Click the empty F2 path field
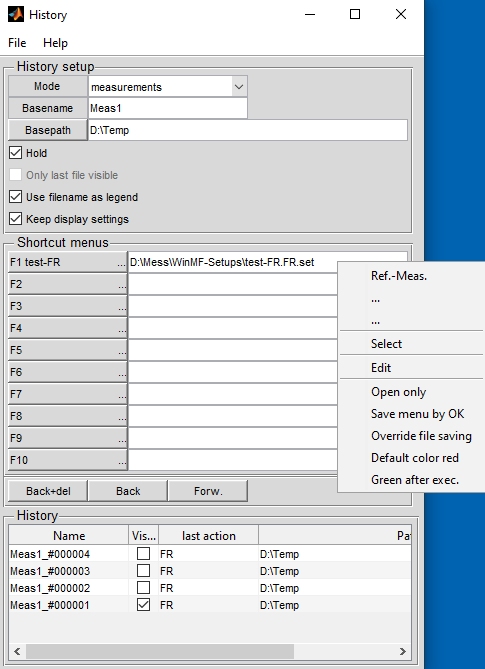Viewport: 485px width, 669px height. click(233, 284)
